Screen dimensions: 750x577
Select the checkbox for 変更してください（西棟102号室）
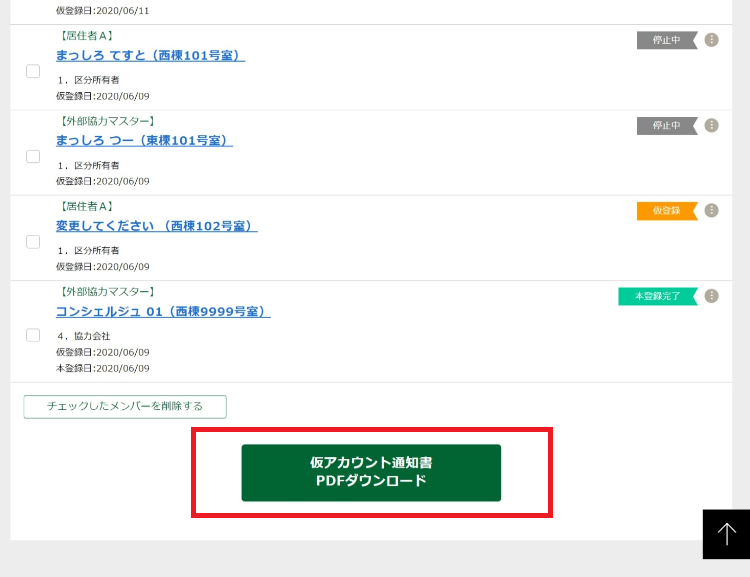[33, 242]
